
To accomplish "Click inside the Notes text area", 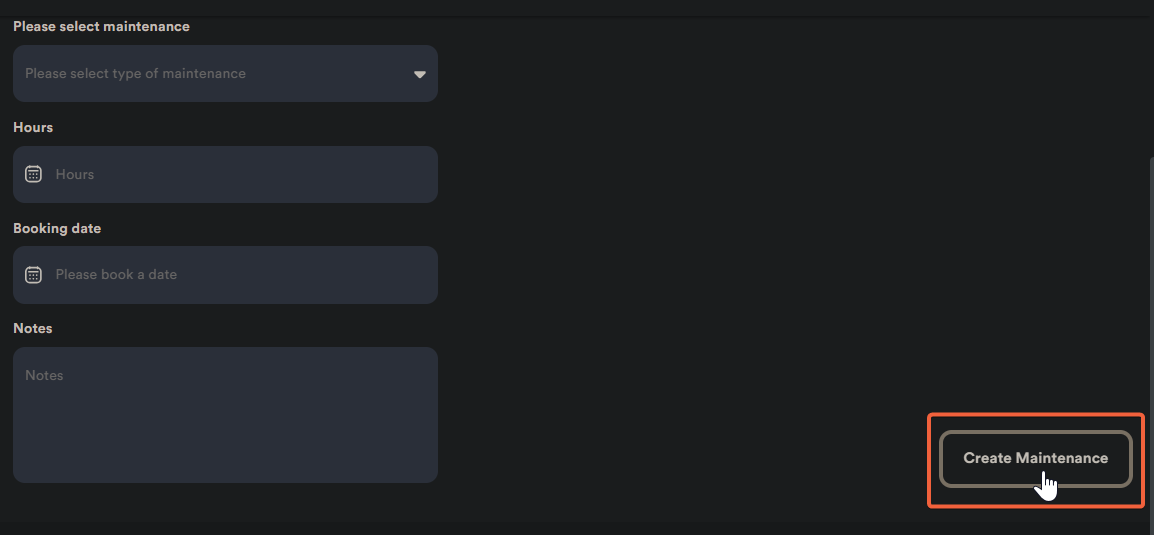I will pos(225,414).
